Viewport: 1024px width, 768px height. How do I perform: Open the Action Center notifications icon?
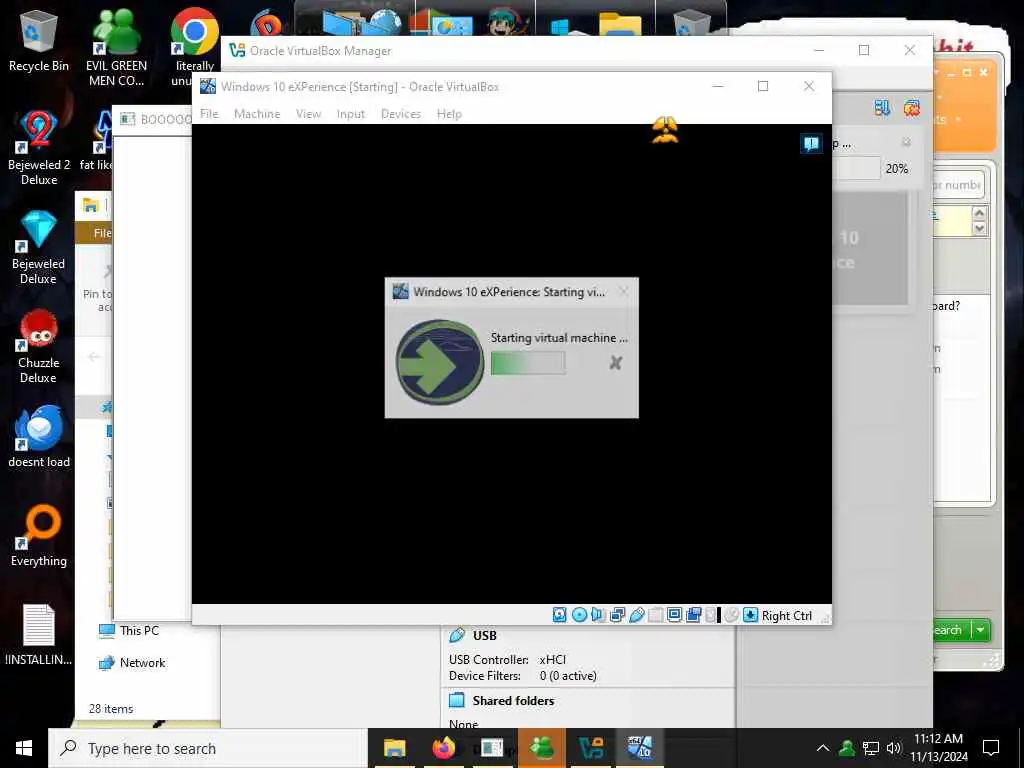991,748
